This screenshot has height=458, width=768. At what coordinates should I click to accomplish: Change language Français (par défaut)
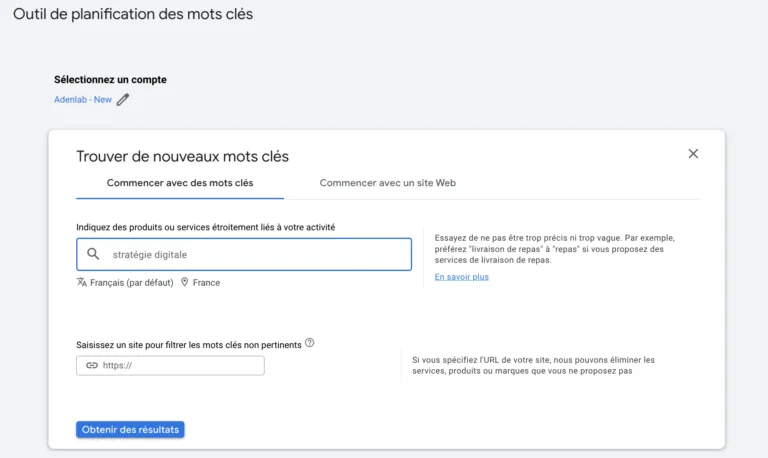pos(131,283)
